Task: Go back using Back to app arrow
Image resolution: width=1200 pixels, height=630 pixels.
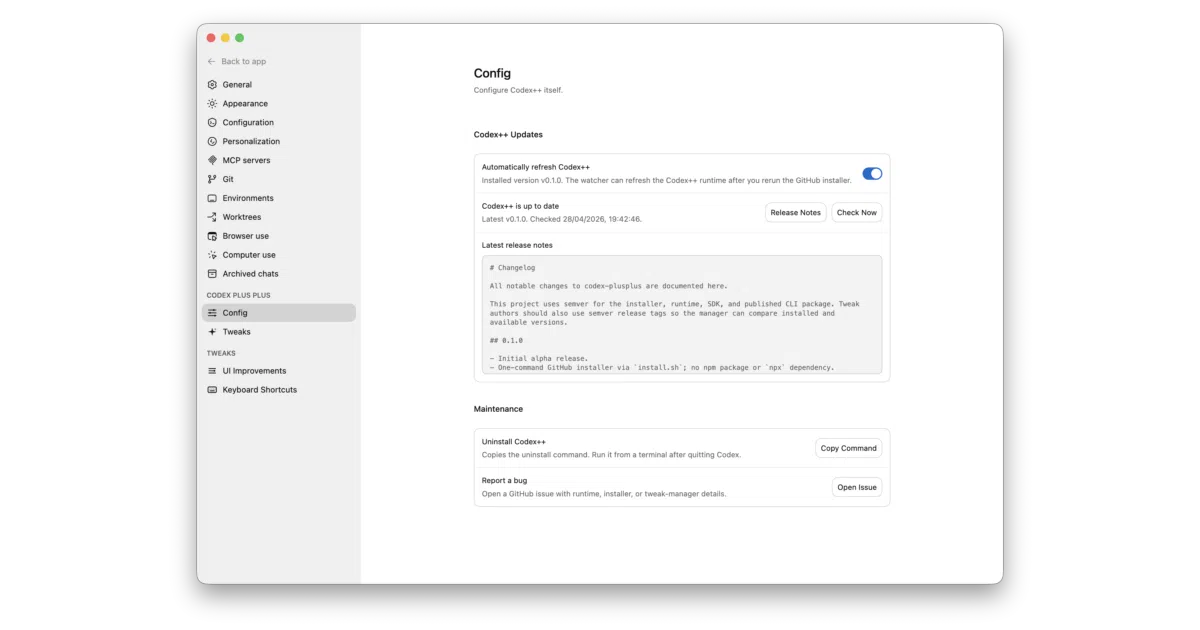Action: [212, 62]
